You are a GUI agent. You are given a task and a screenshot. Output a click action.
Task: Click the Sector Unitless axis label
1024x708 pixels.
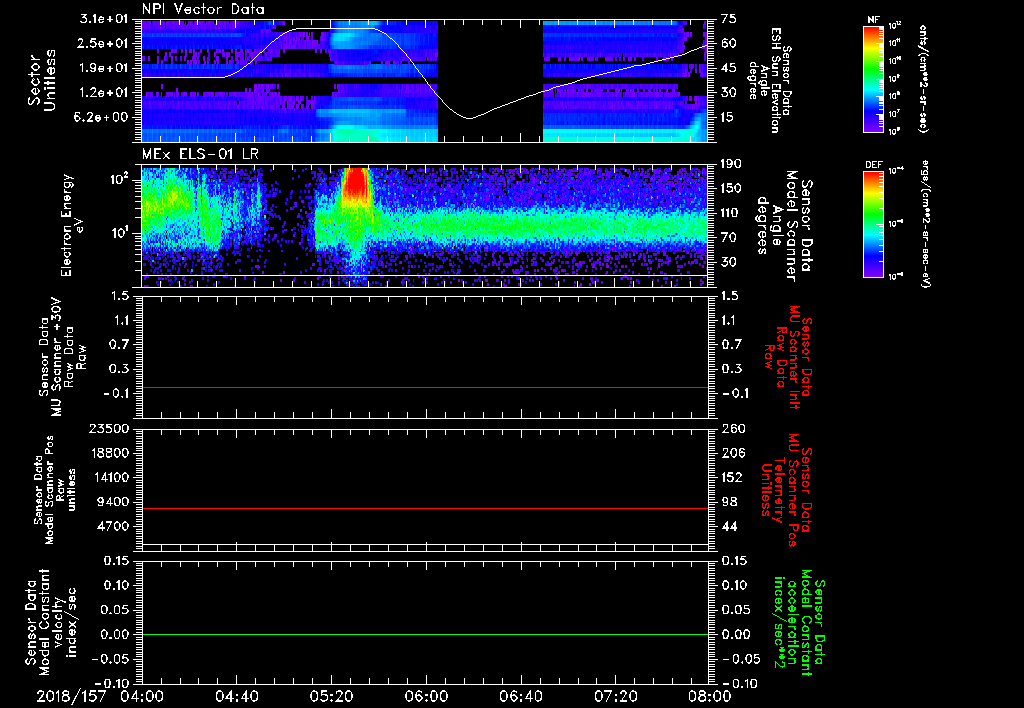coord(42,80)
